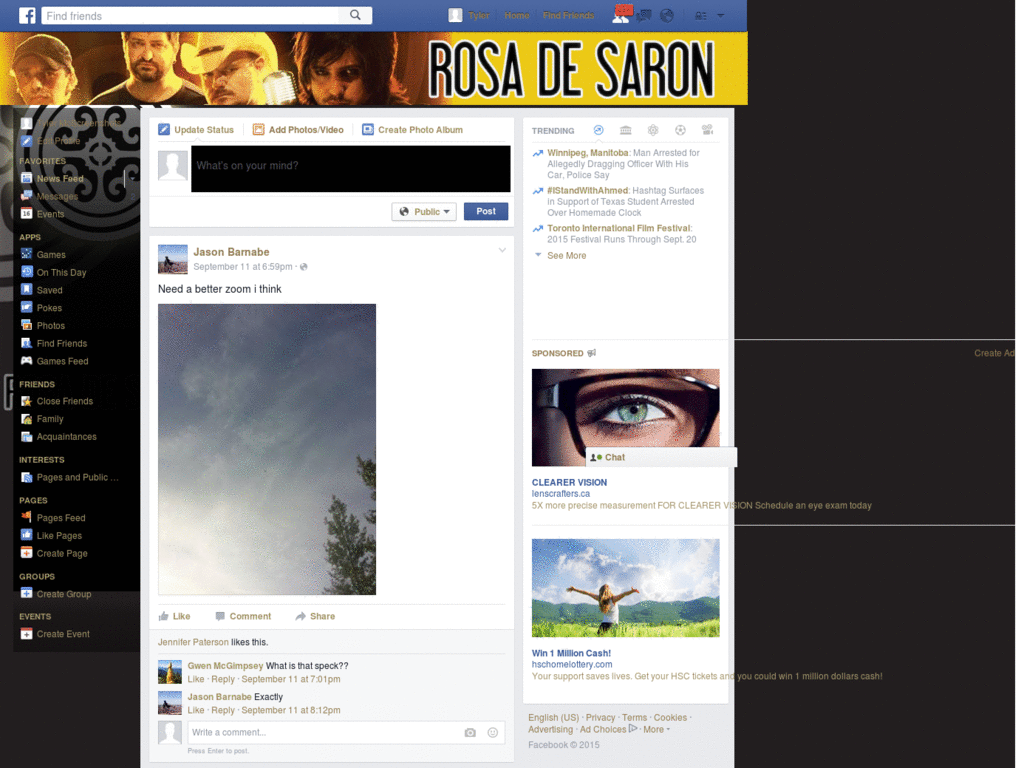Select Top Trends trending category icon
The width and height of the screenshot is (1024, 768).
(598, 130)
